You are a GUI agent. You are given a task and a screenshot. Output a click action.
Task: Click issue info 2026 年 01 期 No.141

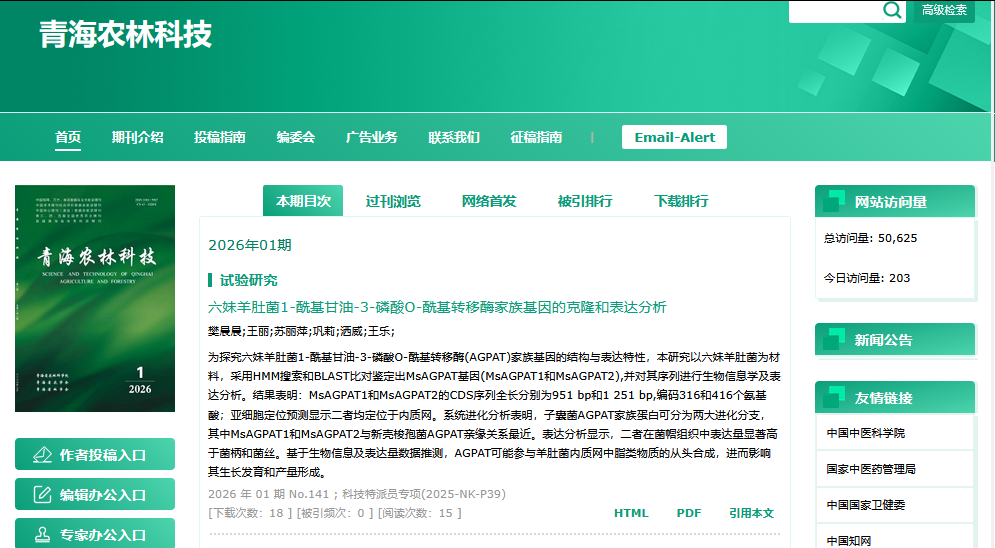coord(268,494)
